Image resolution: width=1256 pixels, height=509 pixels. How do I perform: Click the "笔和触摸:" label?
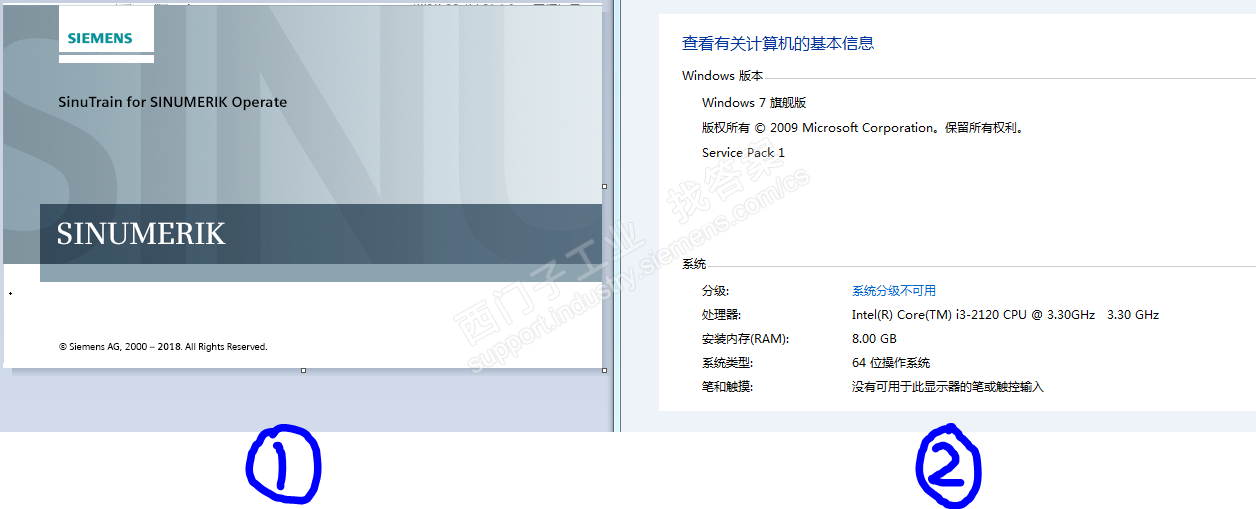[x=728, y=387]
